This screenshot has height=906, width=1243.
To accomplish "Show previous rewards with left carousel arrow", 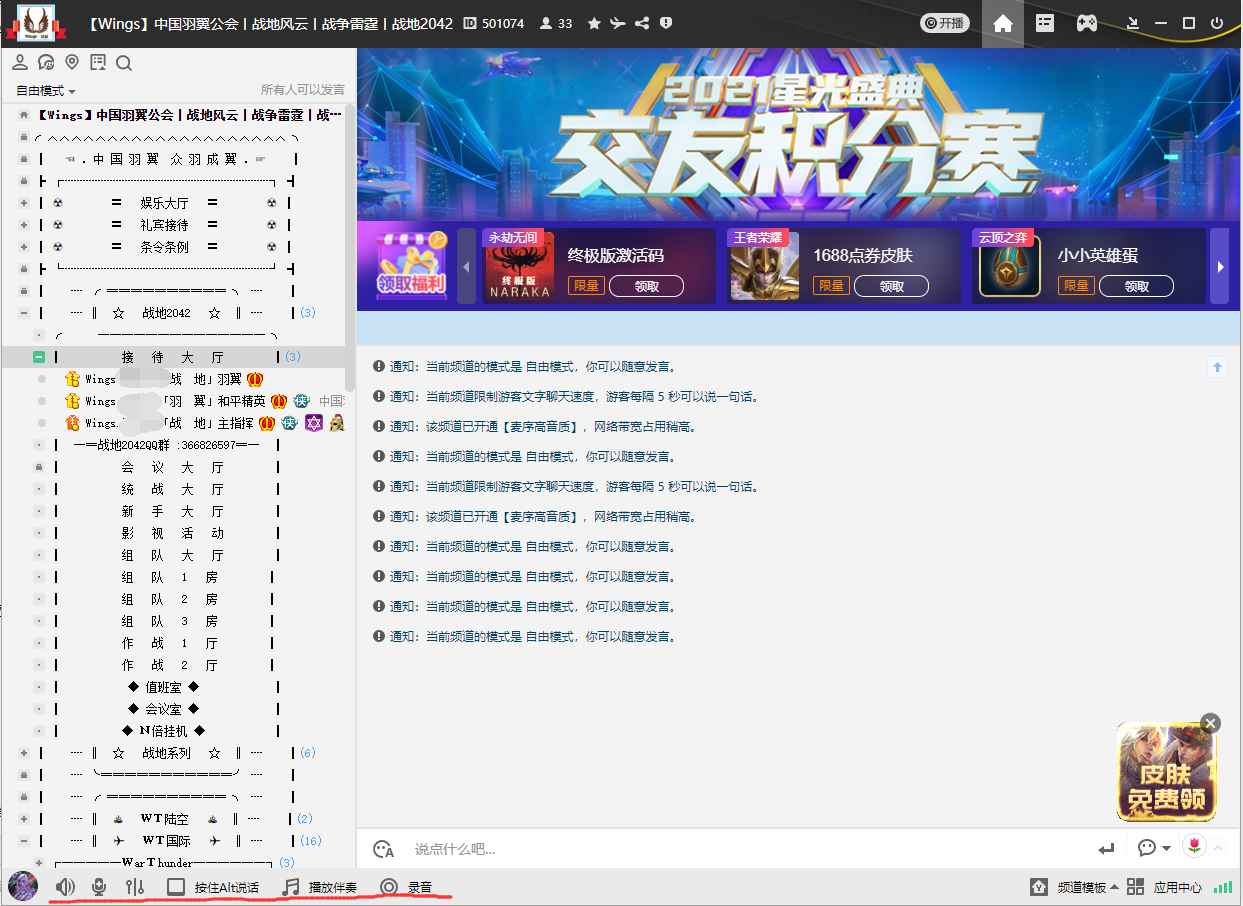I will 467,267.
